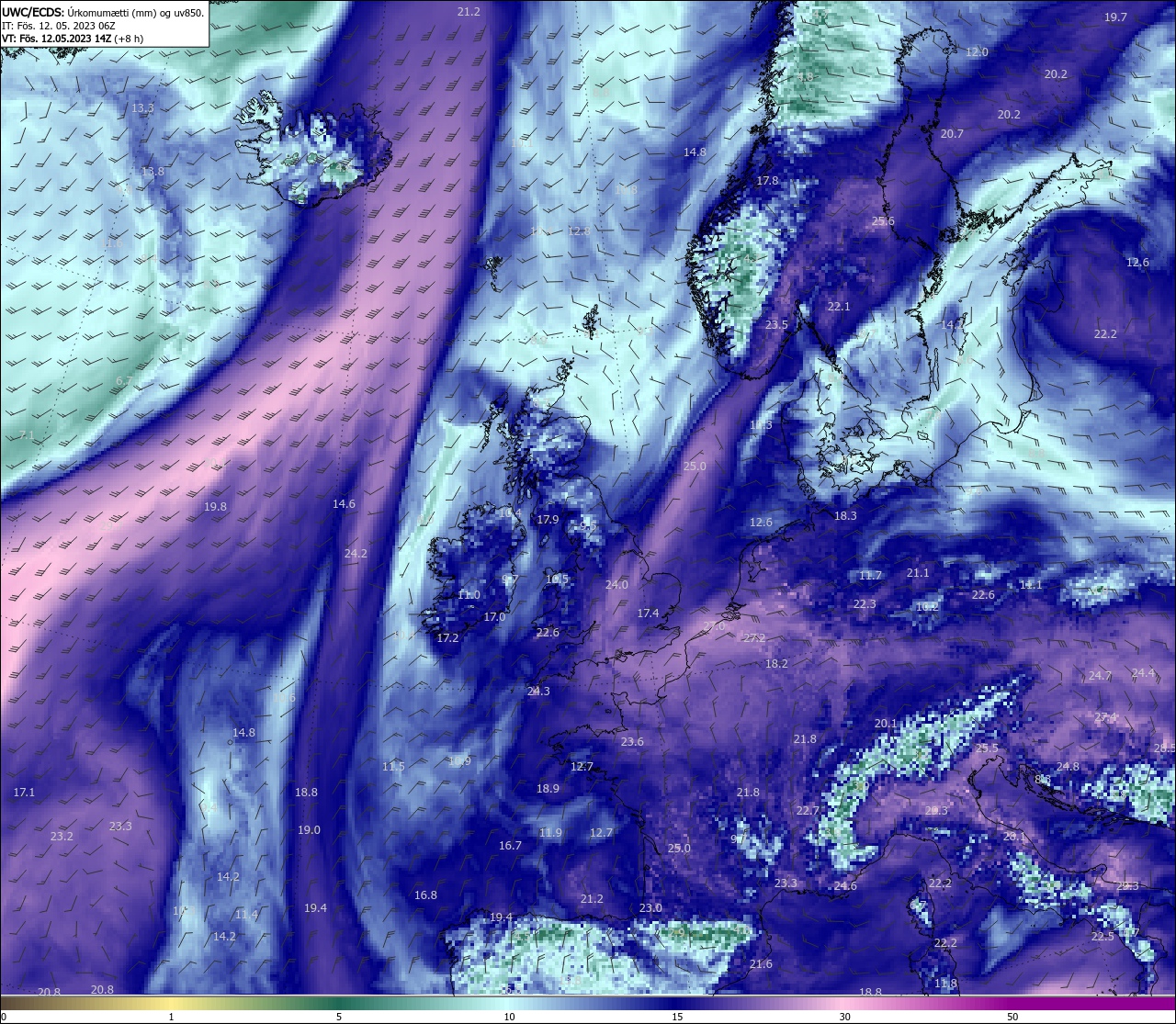Image resolution: width=1176 pixels, height=1024 pixels.
Task: Click the 23.0 value label
Action: coord(650,908)
